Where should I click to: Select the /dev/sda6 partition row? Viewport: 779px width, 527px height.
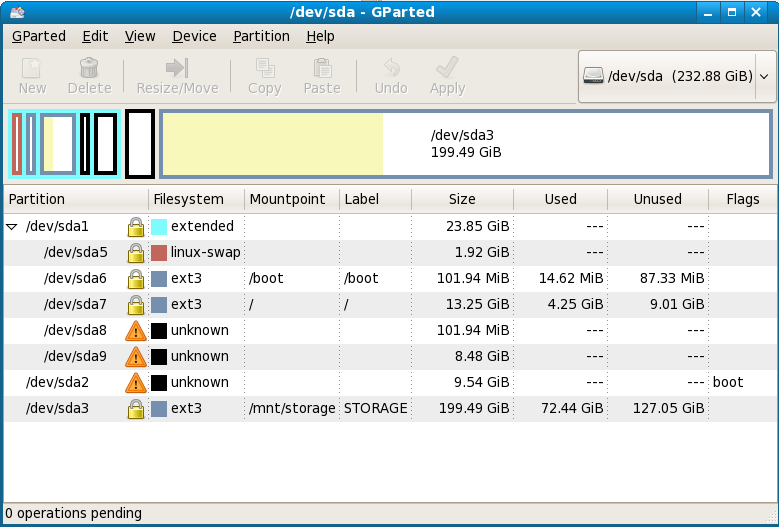click(x=390, y=279)
